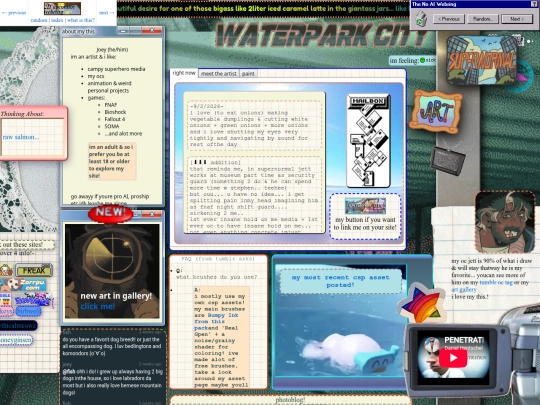Image resolution: width=540 pixels, height=405 pixels.
Task: Click the 'my most recent csp asset posted!' caption
Action: [x=340, y=281]
